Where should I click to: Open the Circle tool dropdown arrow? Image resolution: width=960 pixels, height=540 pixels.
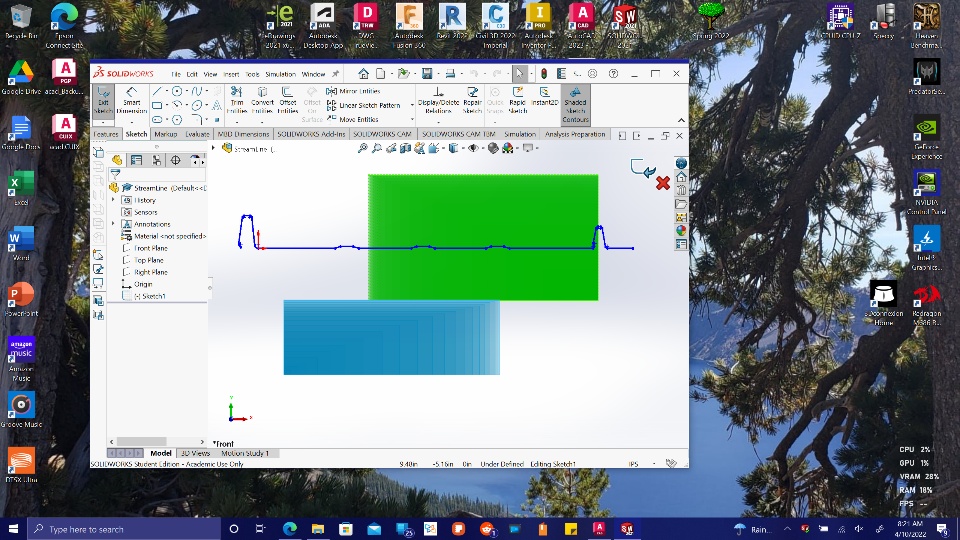click(187, 91)
